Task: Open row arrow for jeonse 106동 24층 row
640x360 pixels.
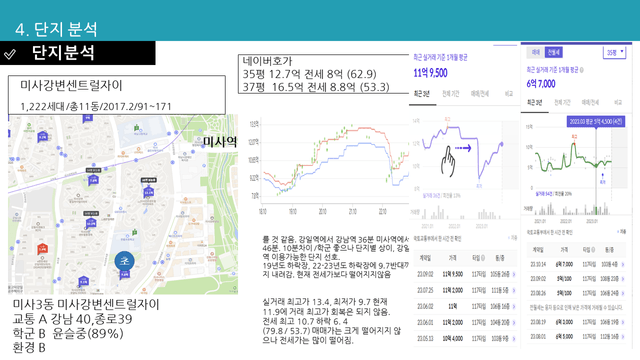Action: tap(623, 293)
